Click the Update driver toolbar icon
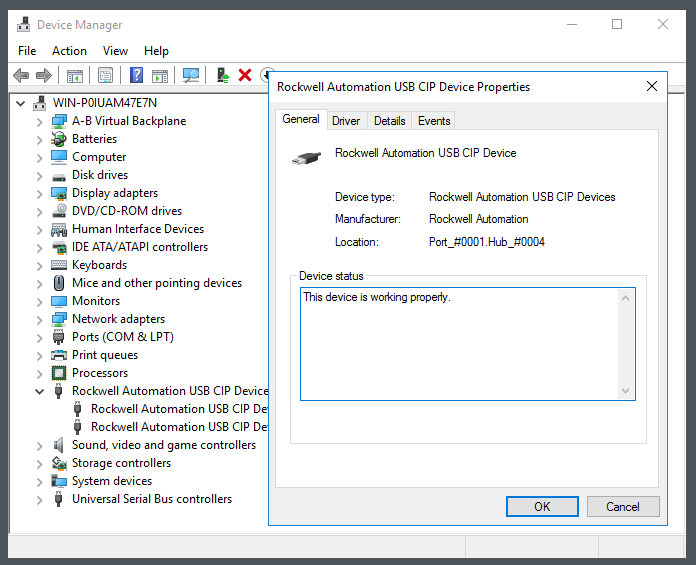 [x=222, y=75]
